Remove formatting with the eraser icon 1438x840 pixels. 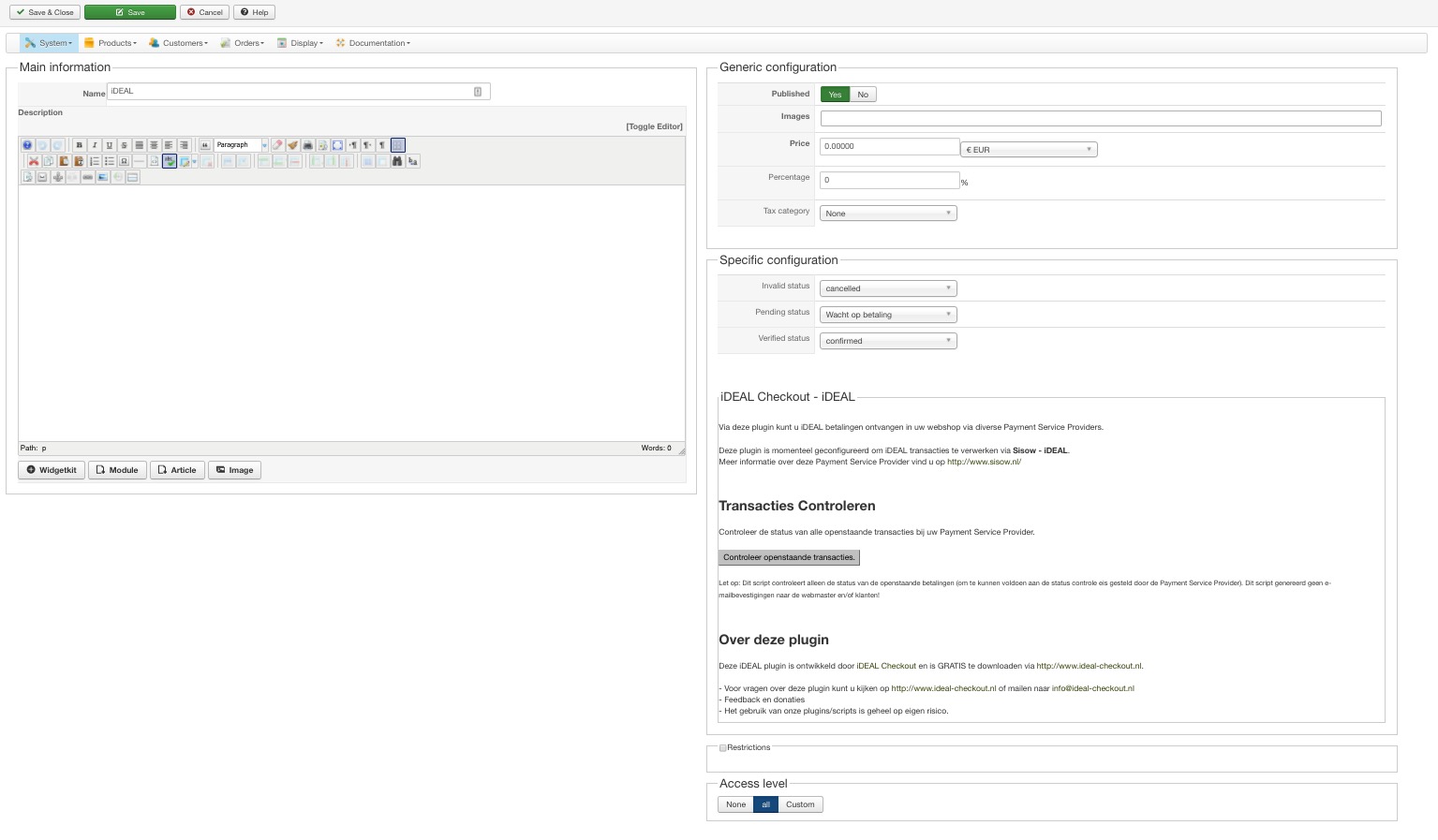[277, 145]
